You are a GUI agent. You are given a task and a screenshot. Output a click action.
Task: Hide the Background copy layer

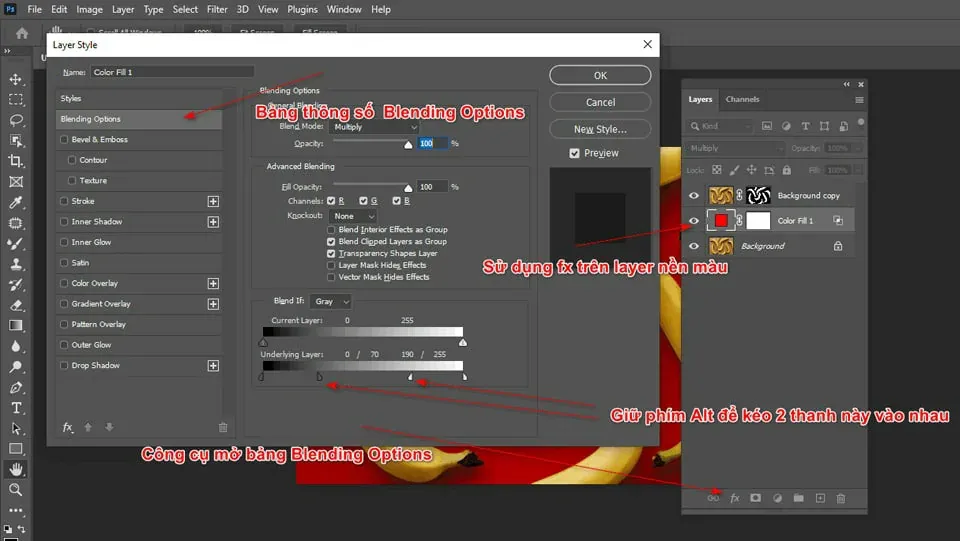point(694,196)
